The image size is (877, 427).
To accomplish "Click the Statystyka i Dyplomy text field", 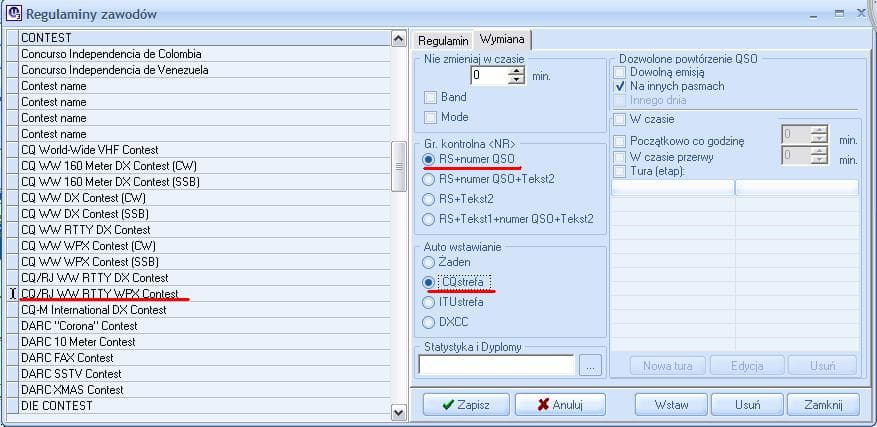I will click(x=496, y=366).
